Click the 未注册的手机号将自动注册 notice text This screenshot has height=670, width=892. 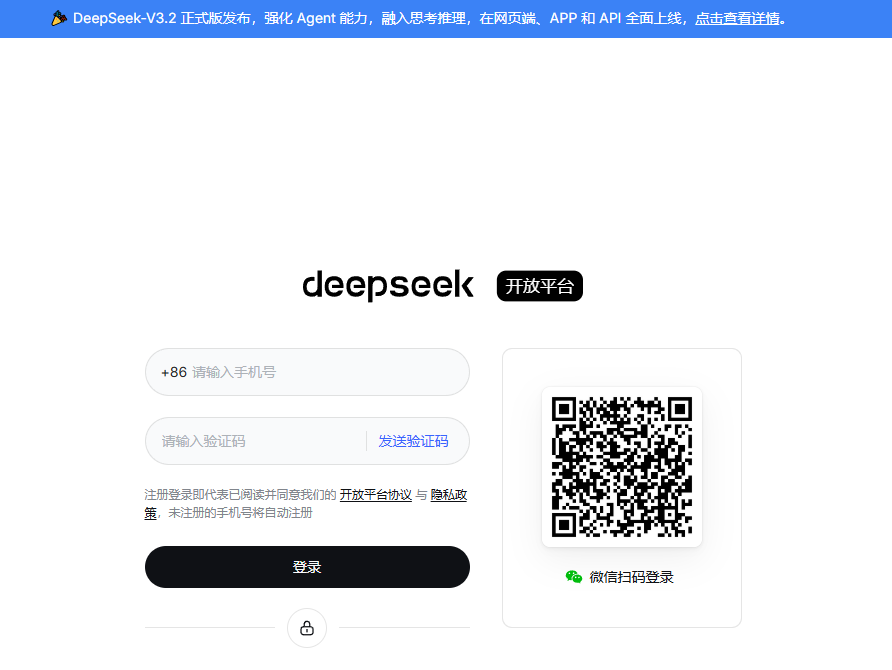tap(240, 513)
